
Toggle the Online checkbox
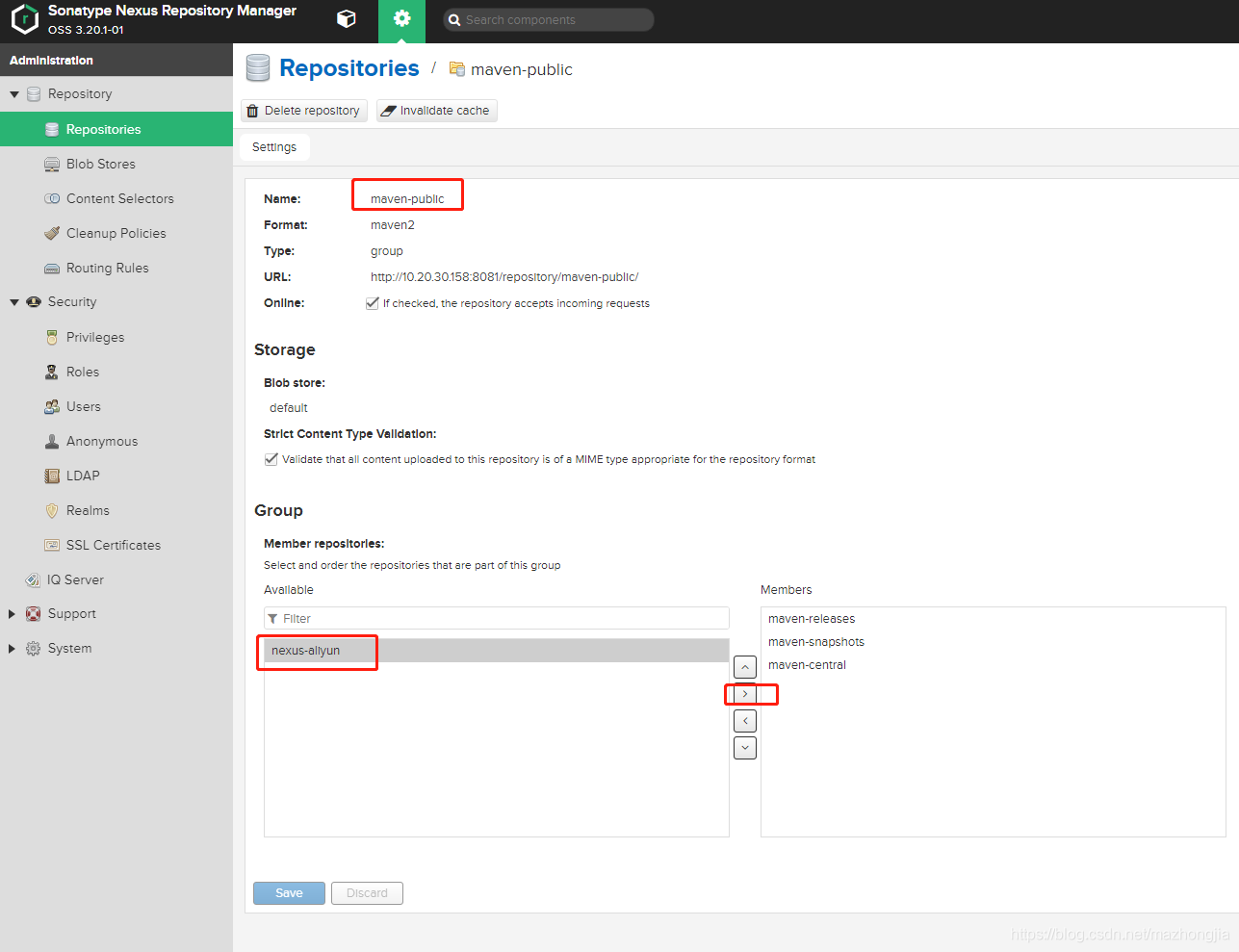(372, 303)
